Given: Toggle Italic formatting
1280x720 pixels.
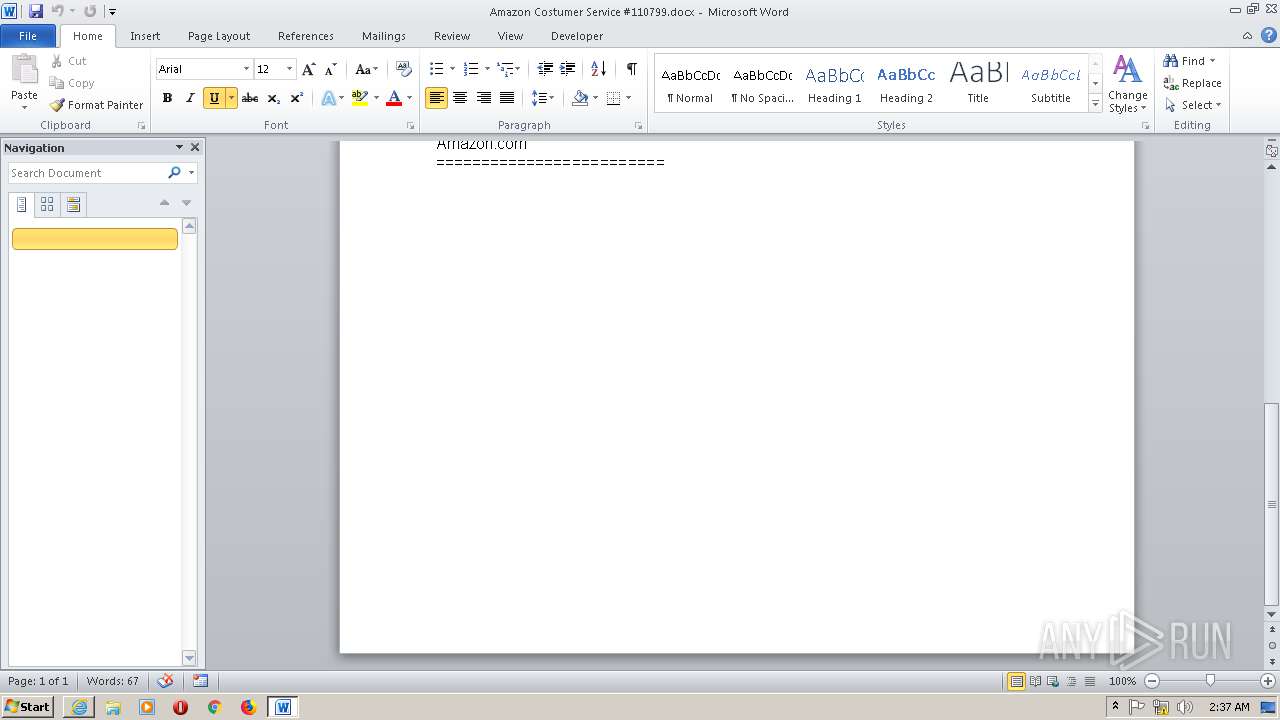Looking at the screenshot, I should tap(190, 98).
